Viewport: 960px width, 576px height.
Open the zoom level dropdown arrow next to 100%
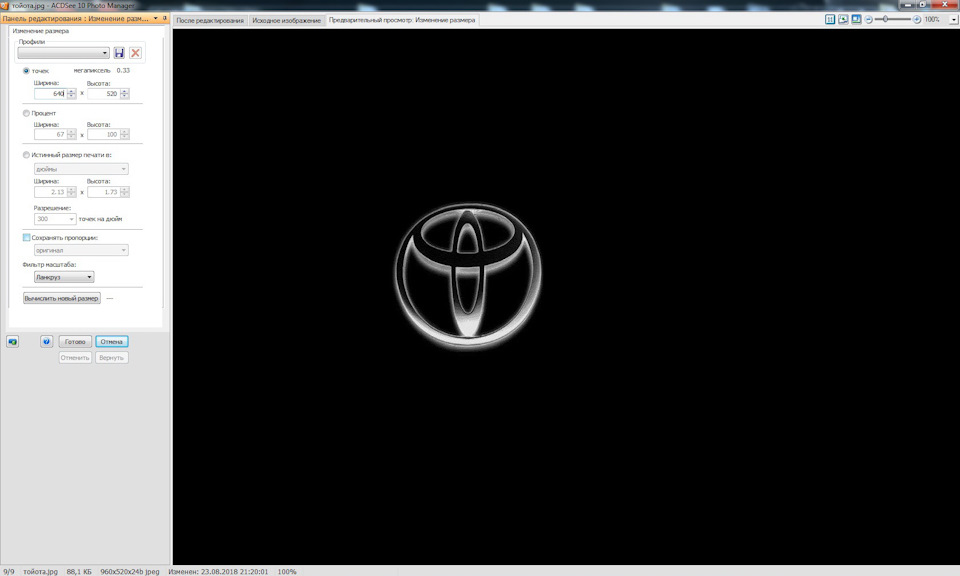point(953,20)
